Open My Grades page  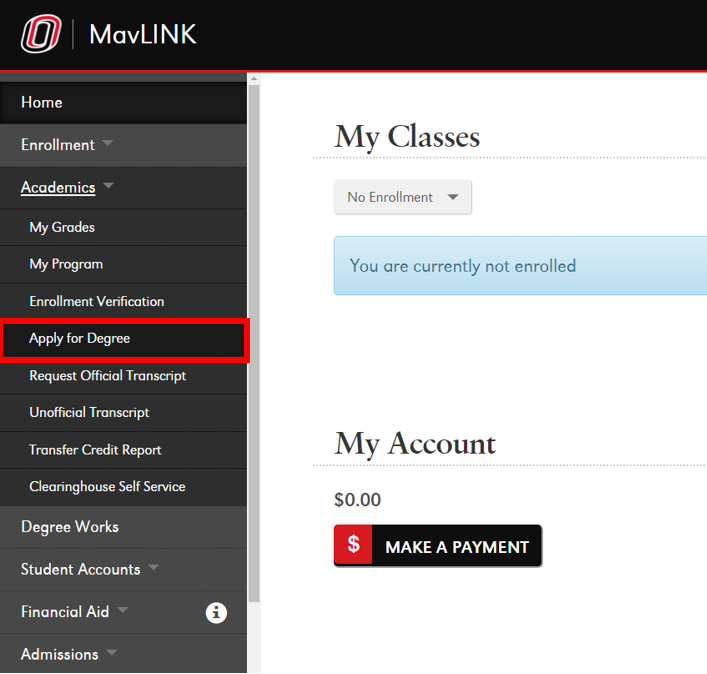[x=62, y=227]
